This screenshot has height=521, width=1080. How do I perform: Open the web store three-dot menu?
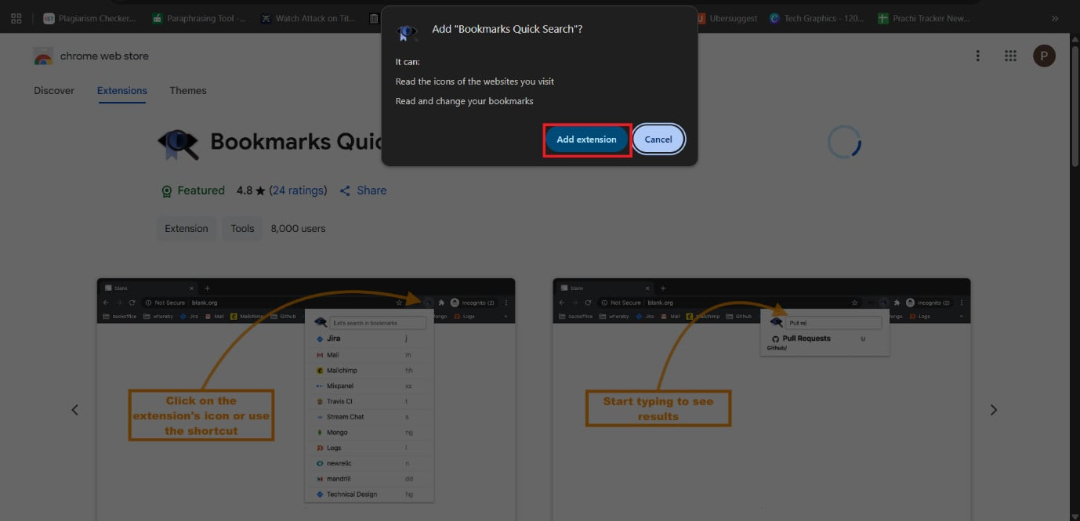tap(977, 56)
